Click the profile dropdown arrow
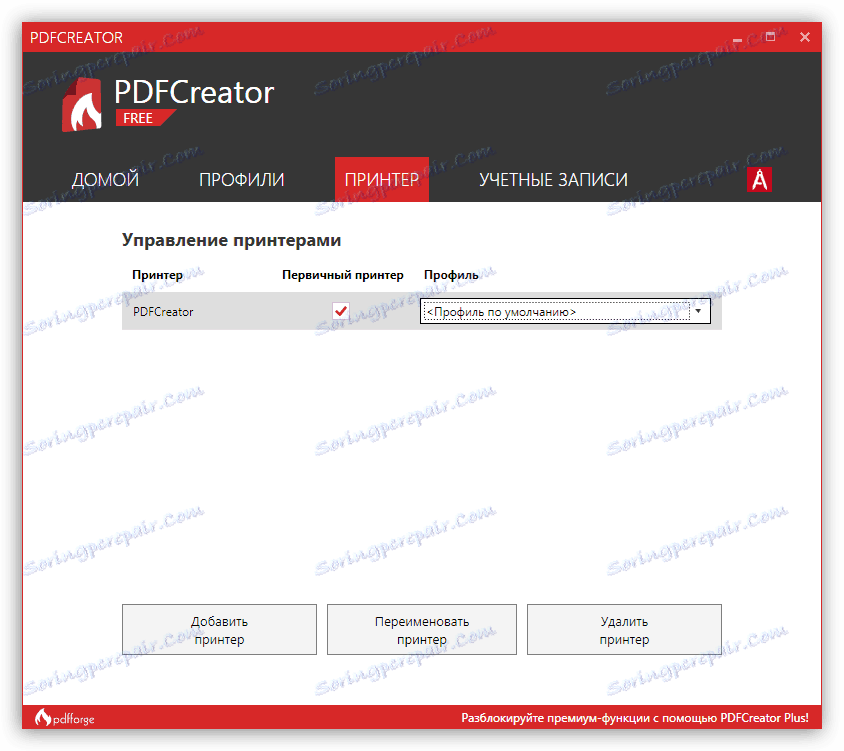The height and width of the screenshot is (751, 844). (x=698, y=311)
